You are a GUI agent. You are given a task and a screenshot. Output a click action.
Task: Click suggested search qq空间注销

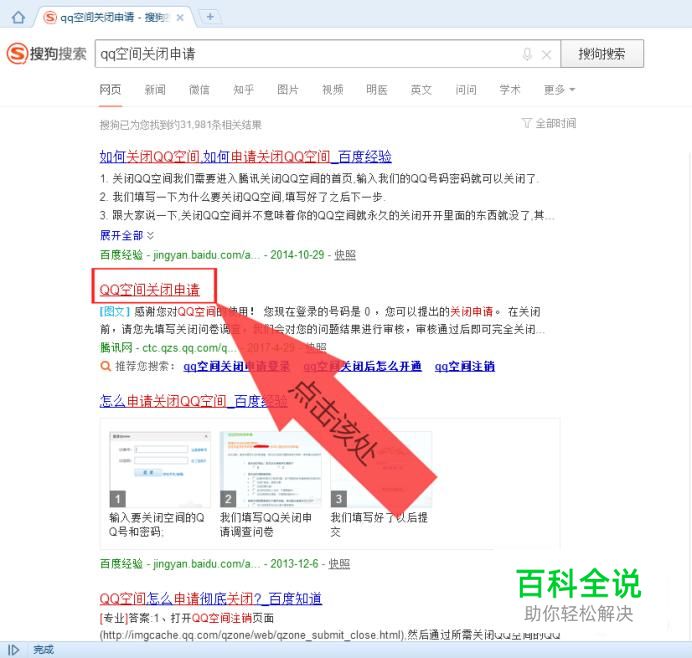click(465, 366)
